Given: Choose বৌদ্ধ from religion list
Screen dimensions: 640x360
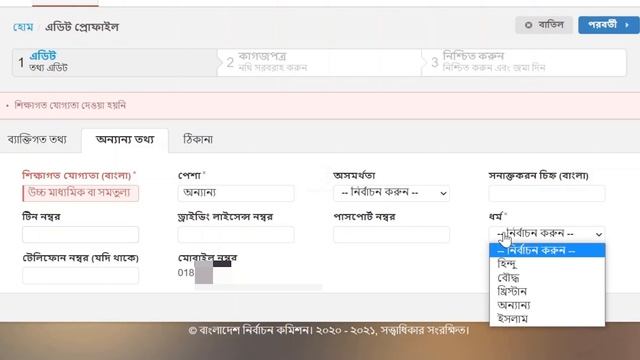Looking at the screenshot, I should tap(547, 278).
